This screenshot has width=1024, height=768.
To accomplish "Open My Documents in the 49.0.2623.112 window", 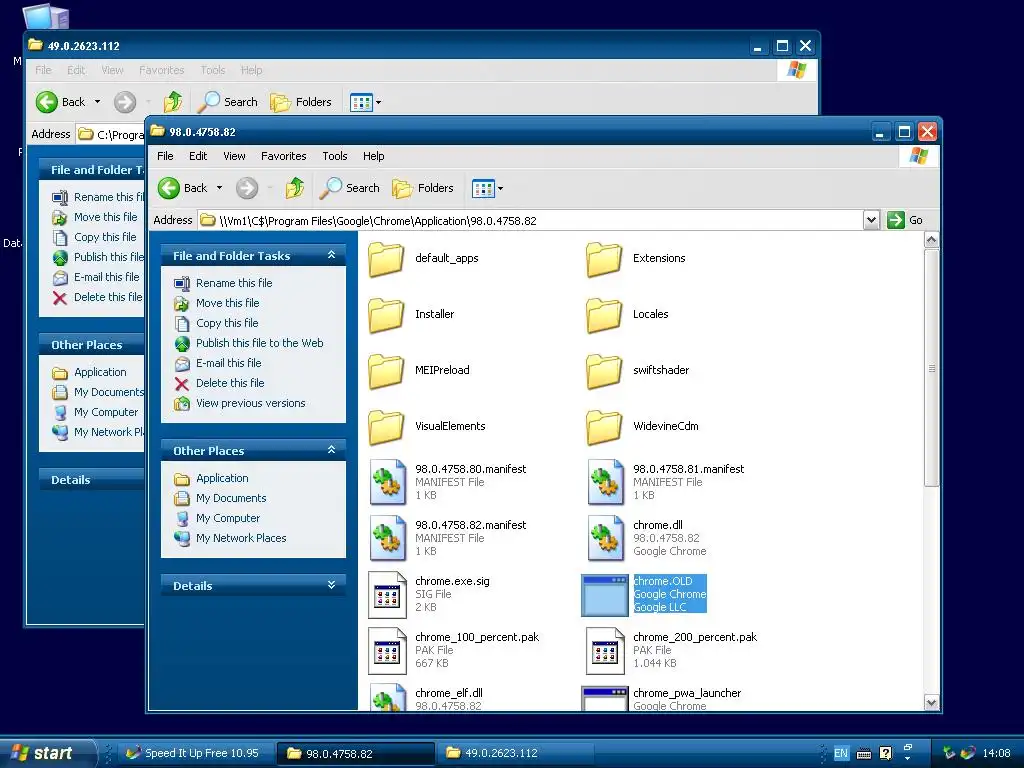I will click(108, 392).
